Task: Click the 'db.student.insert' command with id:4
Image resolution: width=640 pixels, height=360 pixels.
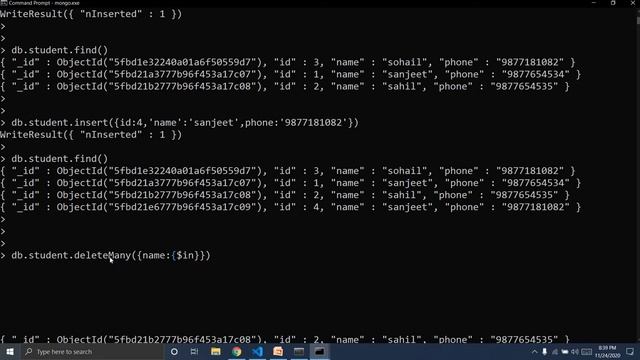Action: coord(185,122)
